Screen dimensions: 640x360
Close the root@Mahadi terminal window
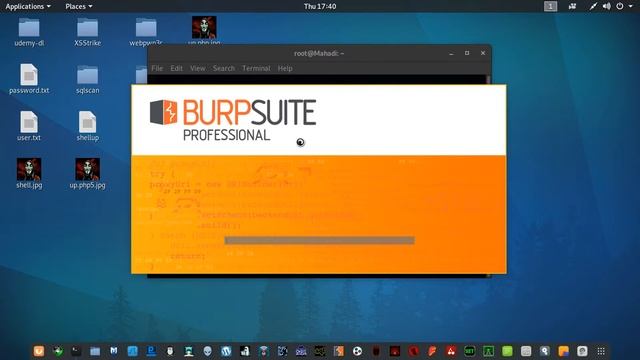click(483, 53)
